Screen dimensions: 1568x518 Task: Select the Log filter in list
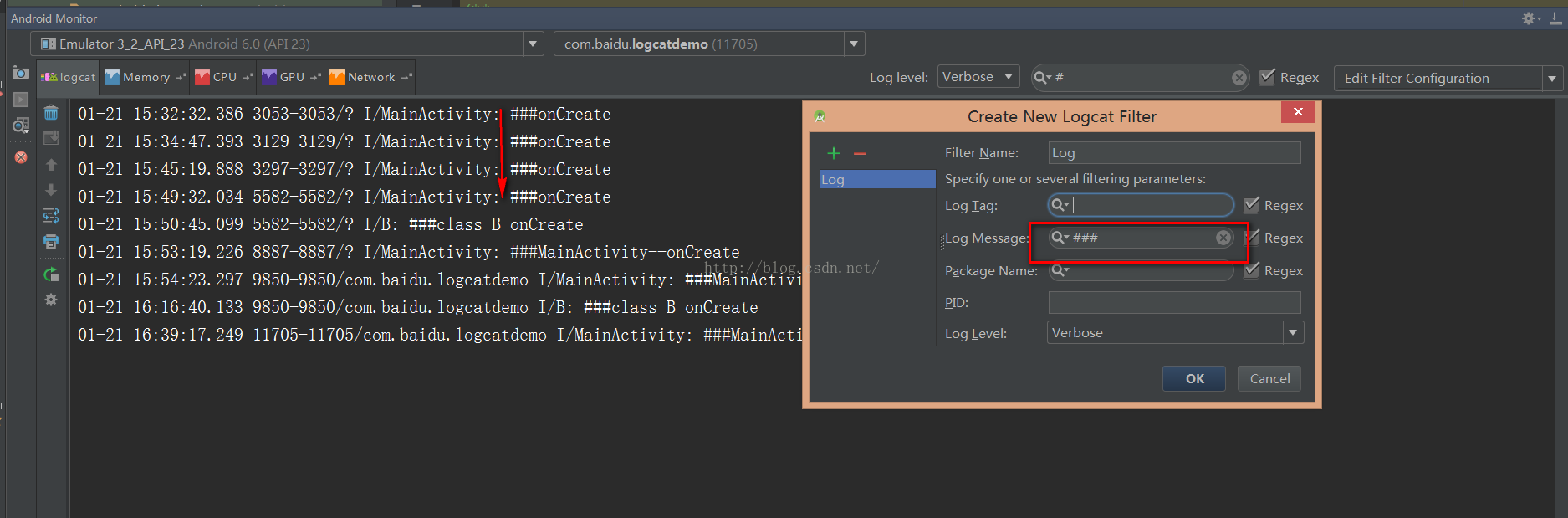878,179
